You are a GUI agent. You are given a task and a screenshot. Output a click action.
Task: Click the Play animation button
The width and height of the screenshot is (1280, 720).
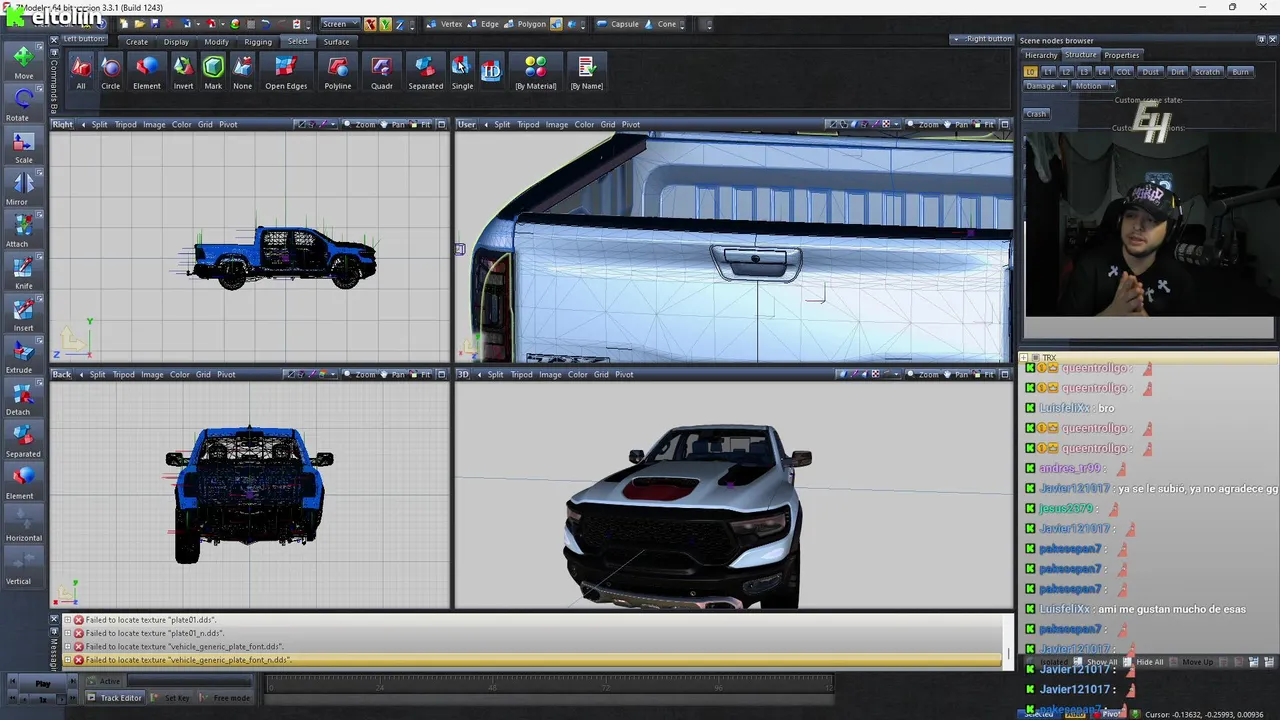click(43, 684)
